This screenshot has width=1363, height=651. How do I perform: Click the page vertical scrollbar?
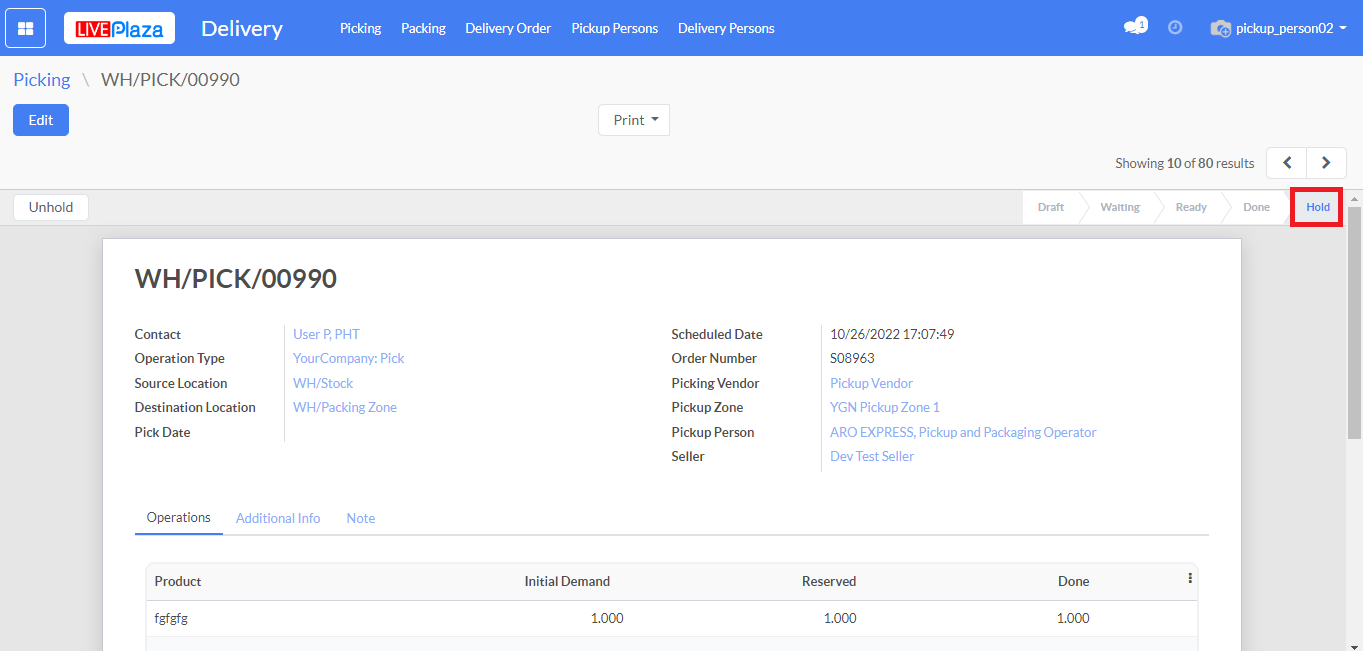click(1354, 323)
